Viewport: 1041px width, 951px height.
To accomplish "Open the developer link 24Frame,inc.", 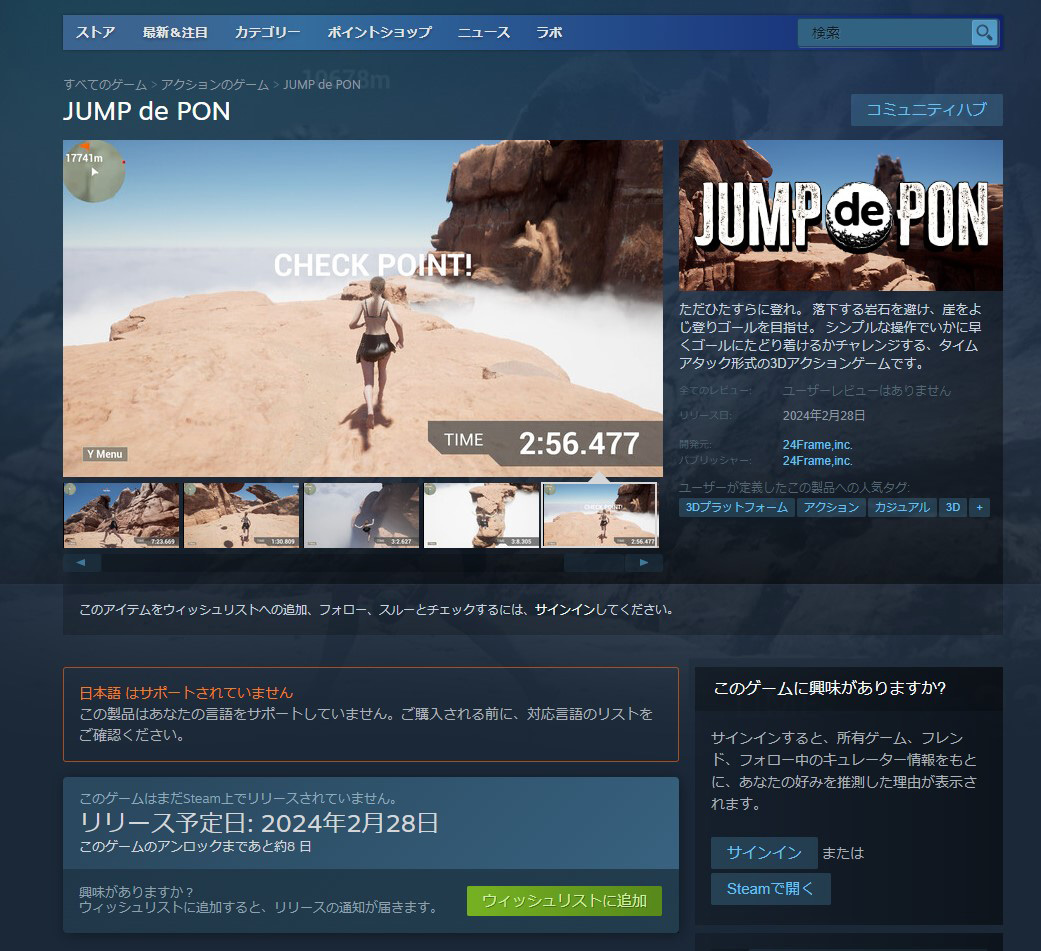I will [817, 445].
